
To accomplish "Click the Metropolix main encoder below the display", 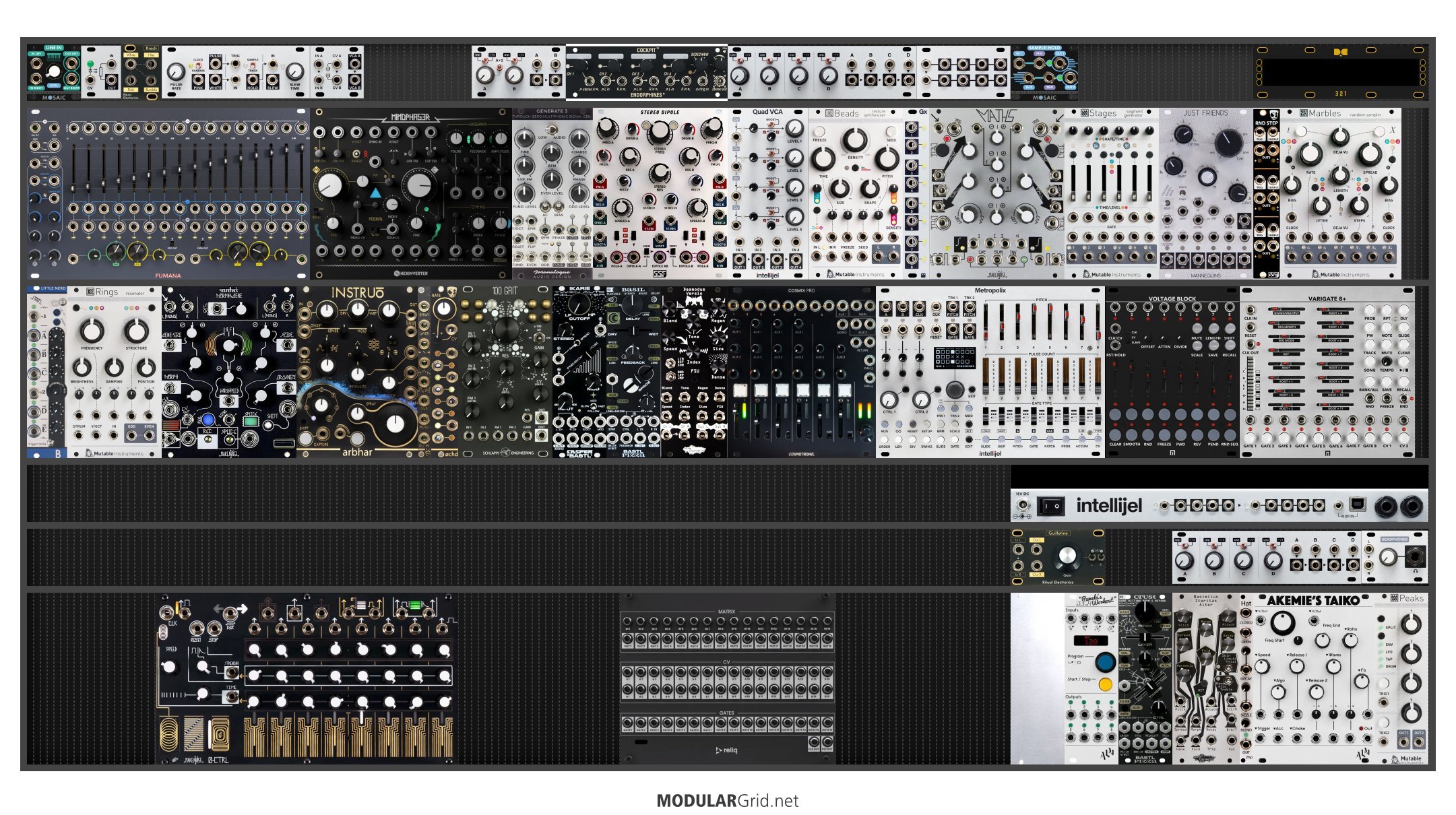I will pyautogui.click(x=955, y=389).
